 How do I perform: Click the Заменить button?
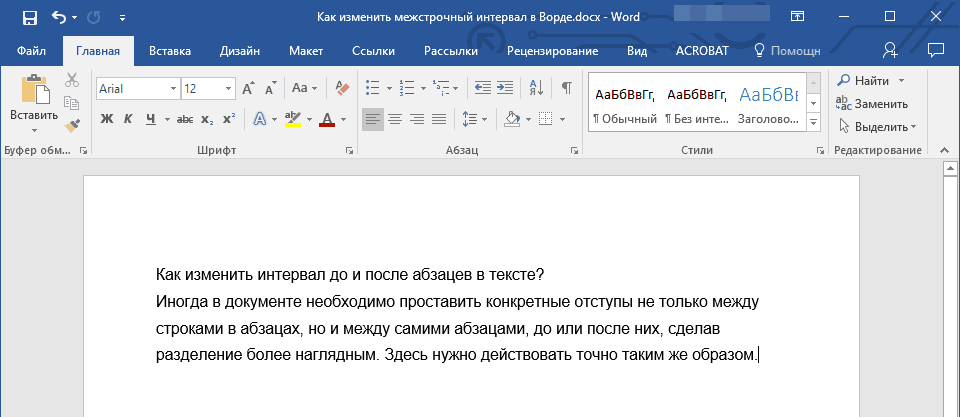tap(880, 103)
